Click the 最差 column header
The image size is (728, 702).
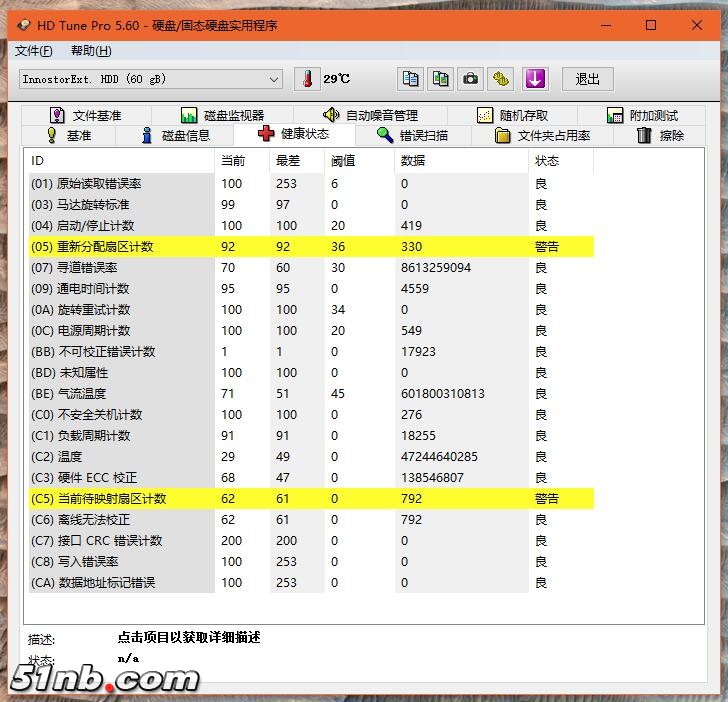pos(297,161)
